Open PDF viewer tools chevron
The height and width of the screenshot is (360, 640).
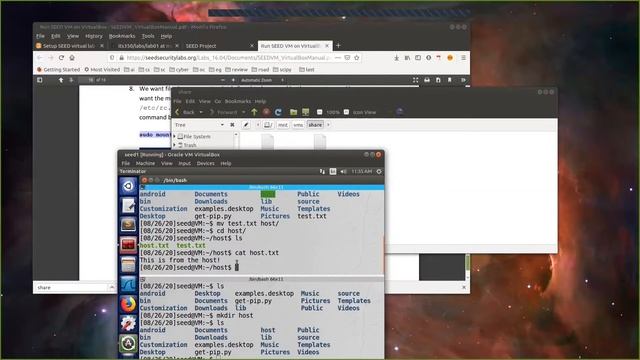(x=463, y=80)
